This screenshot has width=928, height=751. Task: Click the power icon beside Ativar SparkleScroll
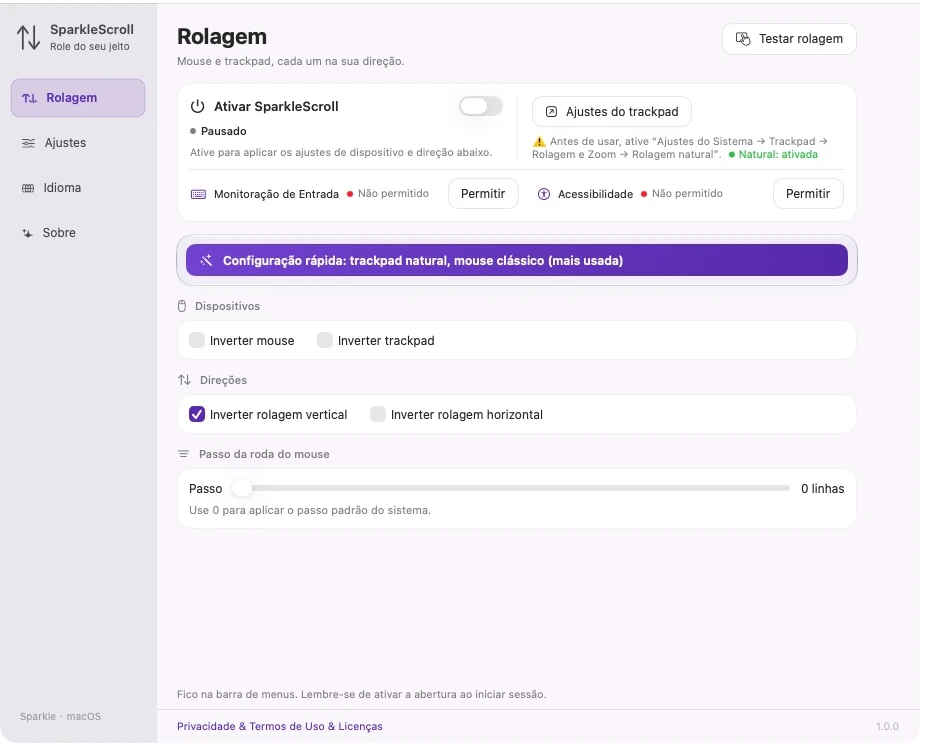coord(198,107)
